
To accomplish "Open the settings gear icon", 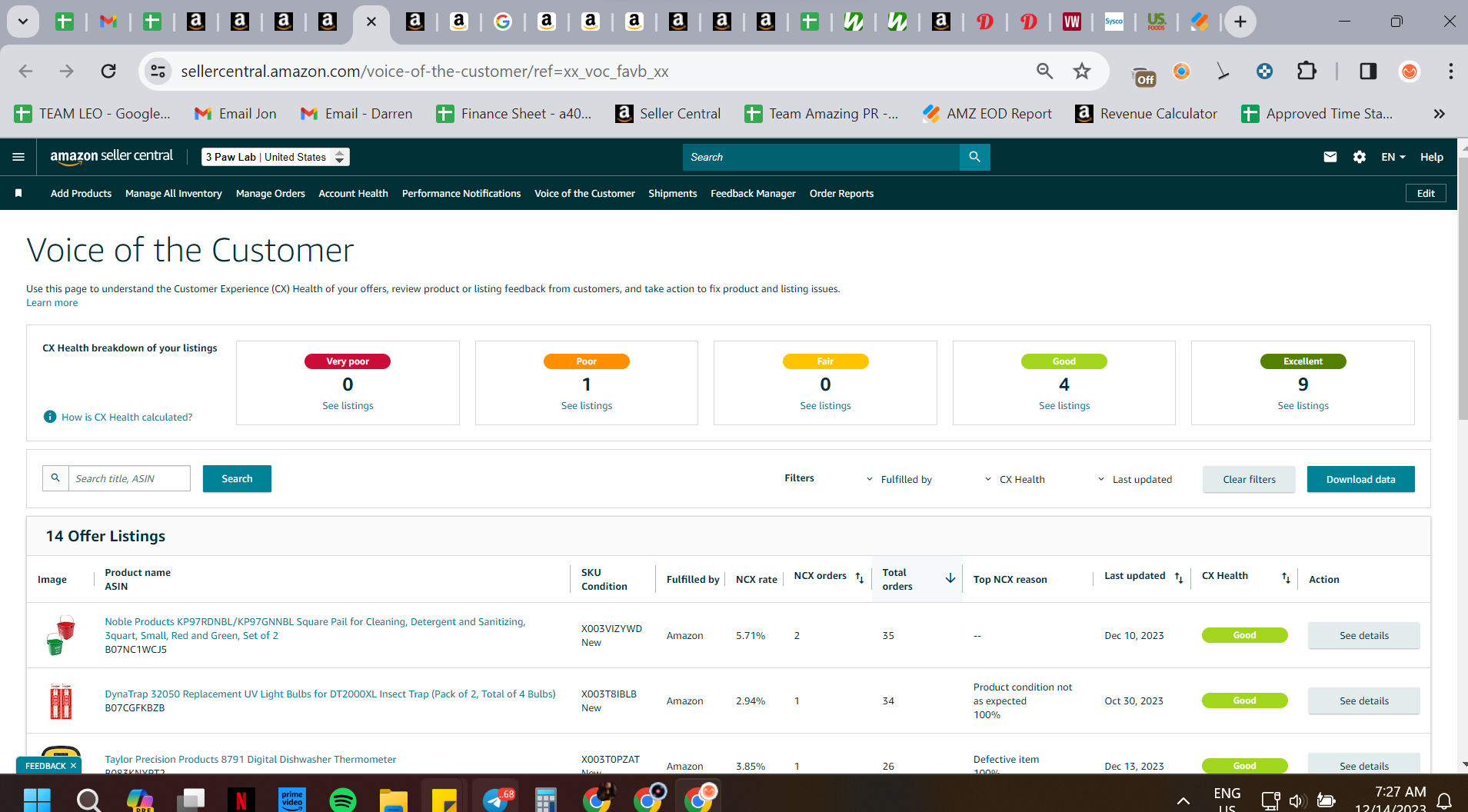I will click(1360, 157).
